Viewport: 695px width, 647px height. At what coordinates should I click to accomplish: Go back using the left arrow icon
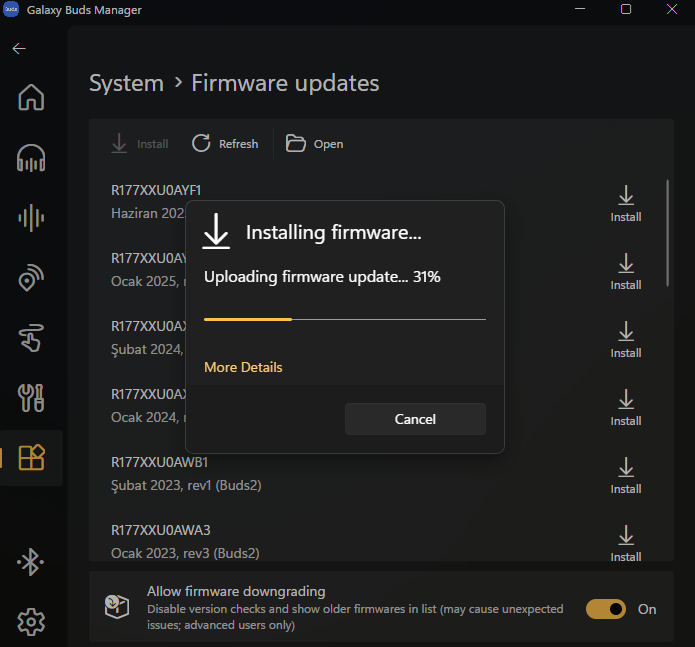(19, 48)
